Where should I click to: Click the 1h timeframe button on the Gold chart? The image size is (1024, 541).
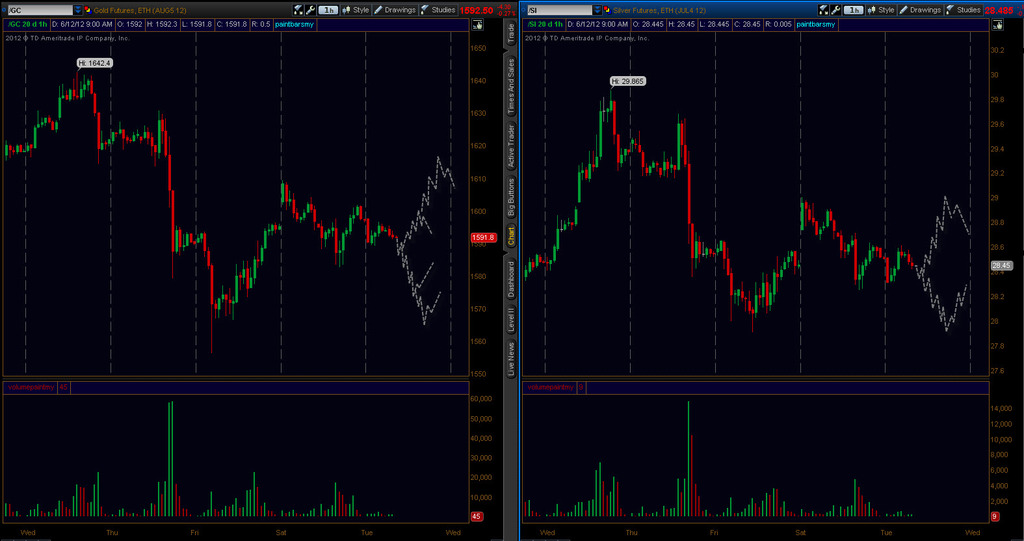[x=329, y=10]
